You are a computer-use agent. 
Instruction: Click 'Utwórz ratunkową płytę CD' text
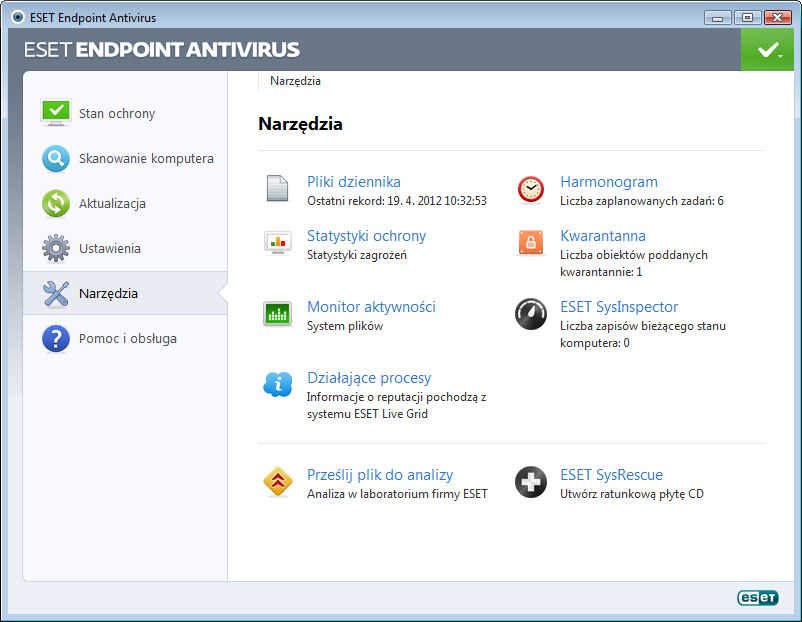coord(632,494)
